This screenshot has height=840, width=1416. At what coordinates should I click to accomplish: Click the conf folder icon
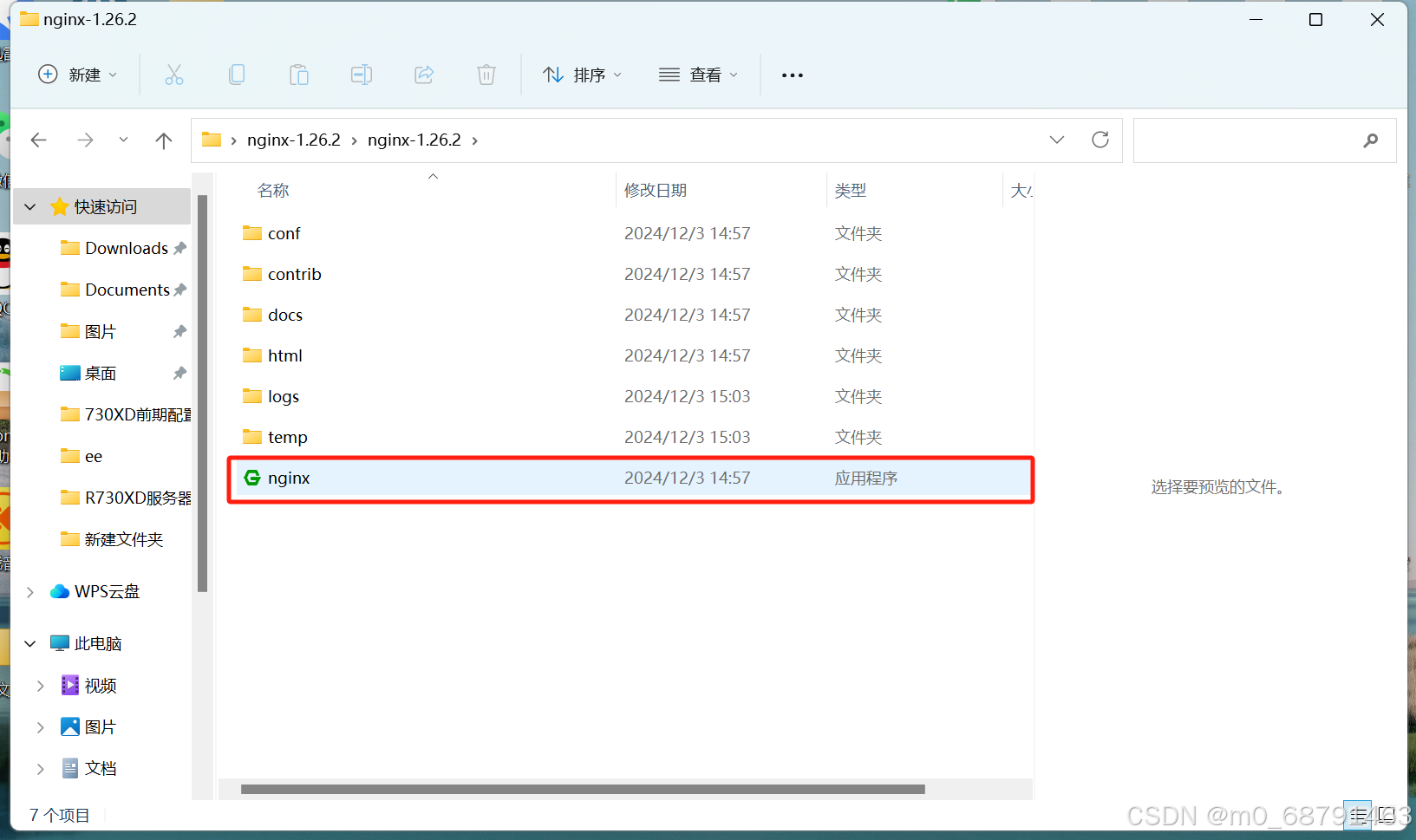252,233
